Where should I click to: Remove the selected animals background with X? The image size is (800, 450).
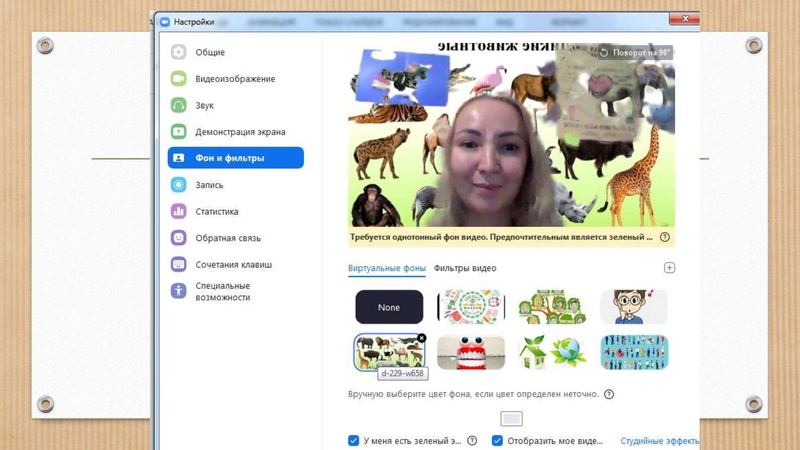pos(421,338)
